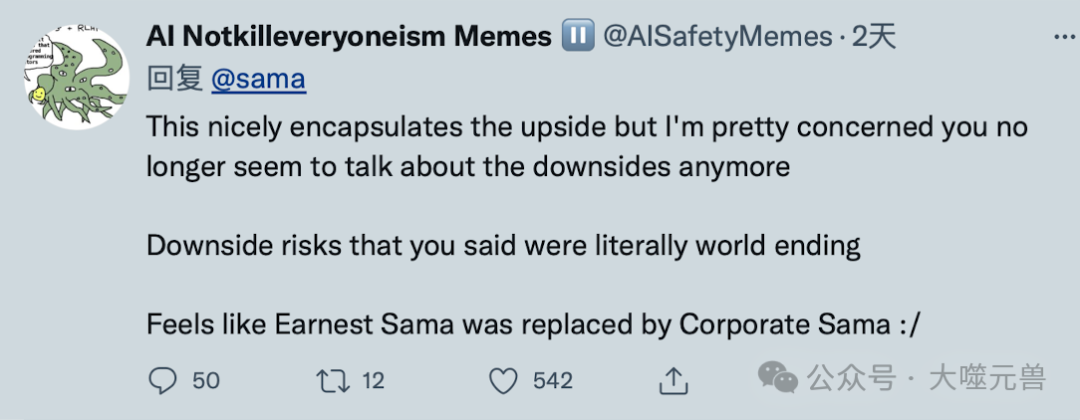
Task: Click the retweet count 12
Action: (x=372, y=380)
